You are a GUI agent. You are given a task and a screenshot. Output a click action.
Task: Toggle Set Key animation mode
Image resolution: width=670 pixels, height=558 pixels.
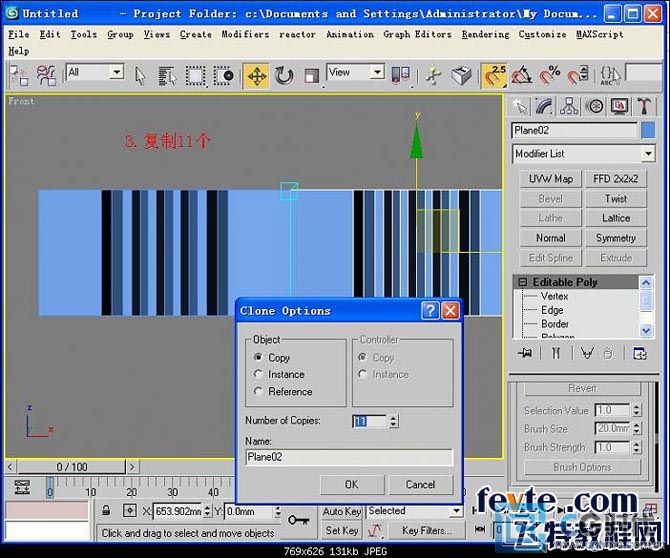click(341, 531)
